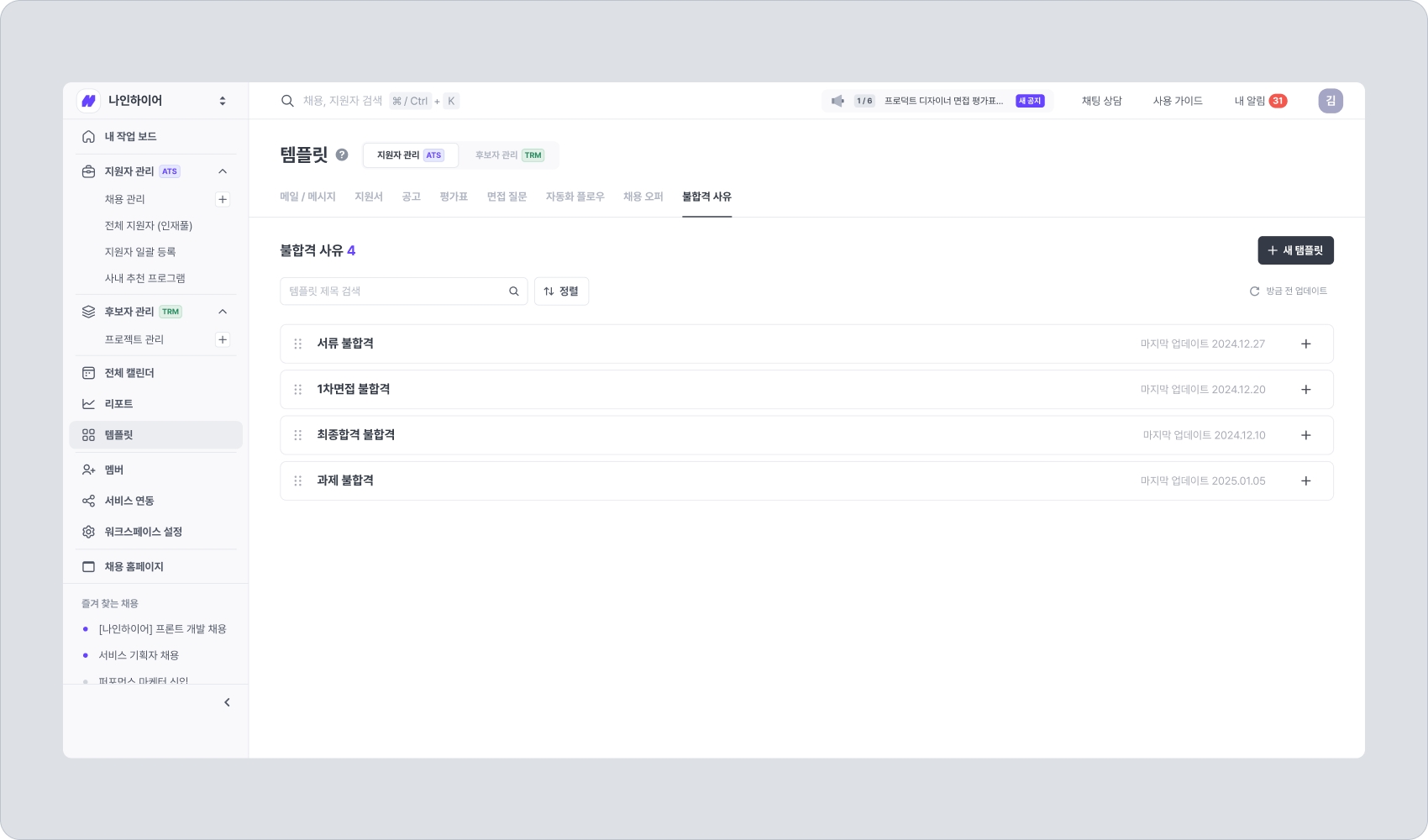Collapse the 지원자 관리 section chevron
Viewport: 1428px width, 840px height.
pyautogui.click(x=223, y=171)
